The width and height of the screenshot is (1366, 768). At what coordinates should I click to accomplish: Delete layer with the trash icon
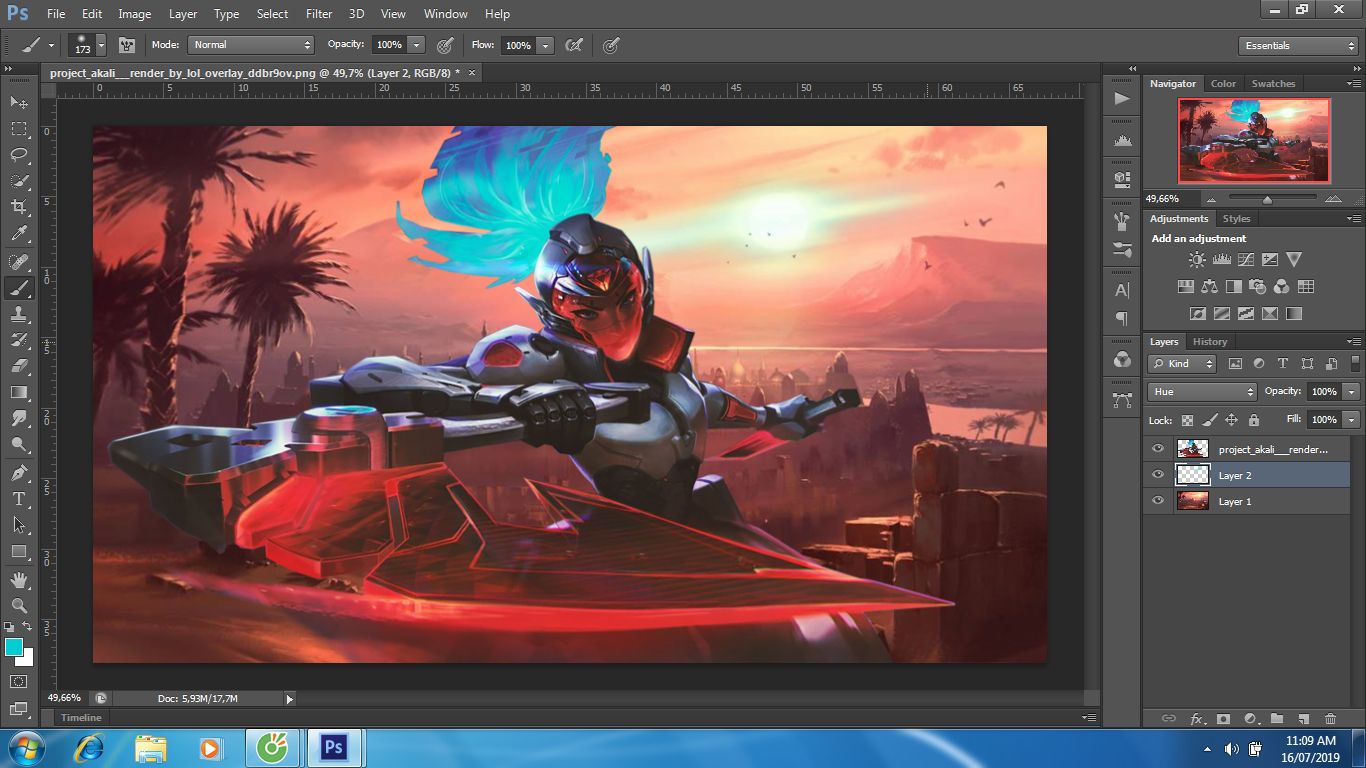[1330, 718]
